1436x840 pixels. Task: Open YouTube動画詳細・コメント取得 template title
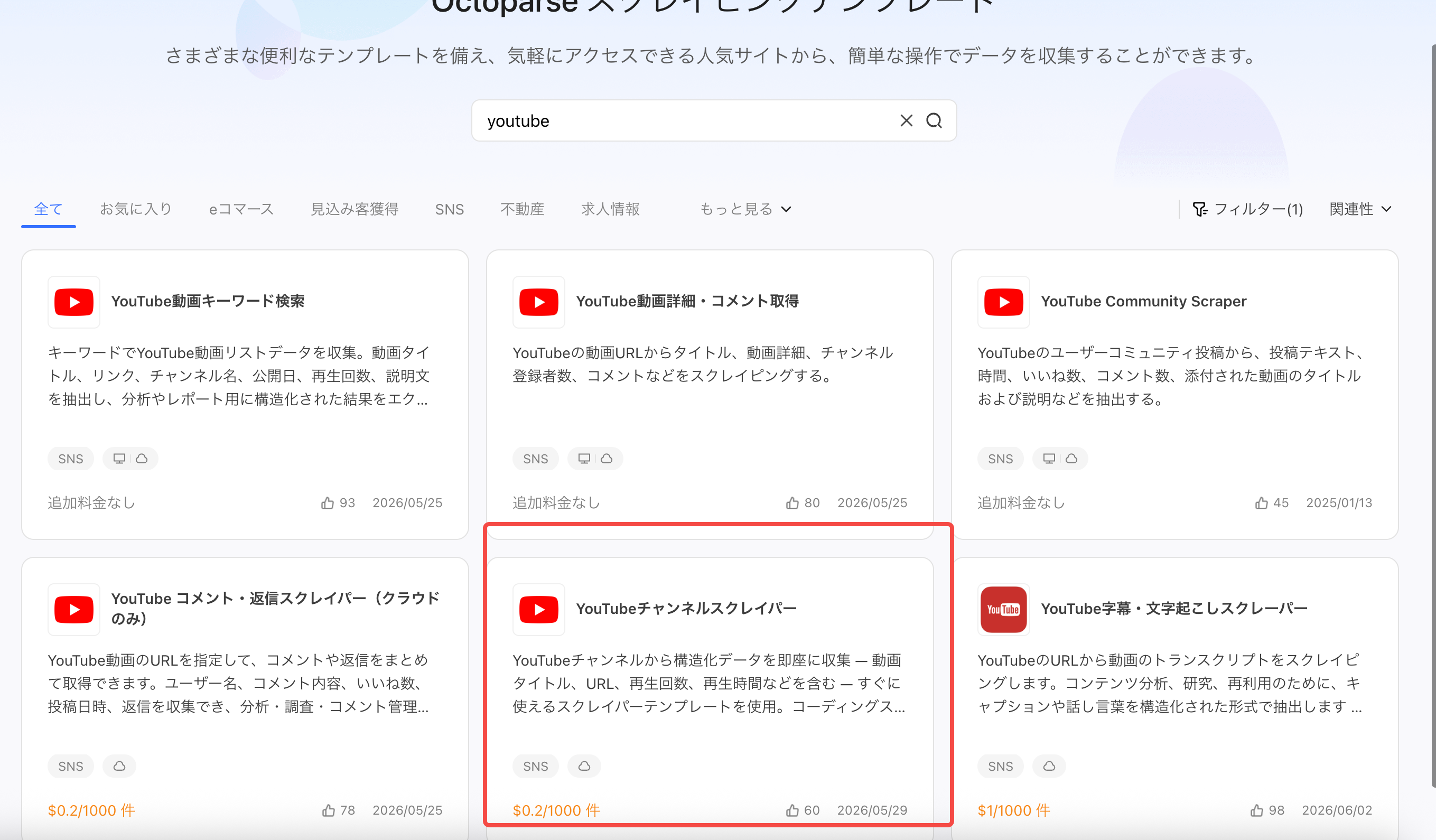click(x=687, y=301)
